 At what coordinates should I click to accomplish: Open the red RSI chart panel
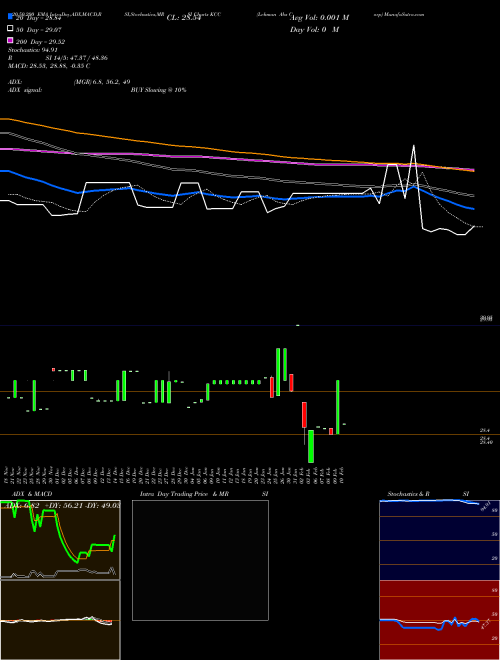click(439, 620)
